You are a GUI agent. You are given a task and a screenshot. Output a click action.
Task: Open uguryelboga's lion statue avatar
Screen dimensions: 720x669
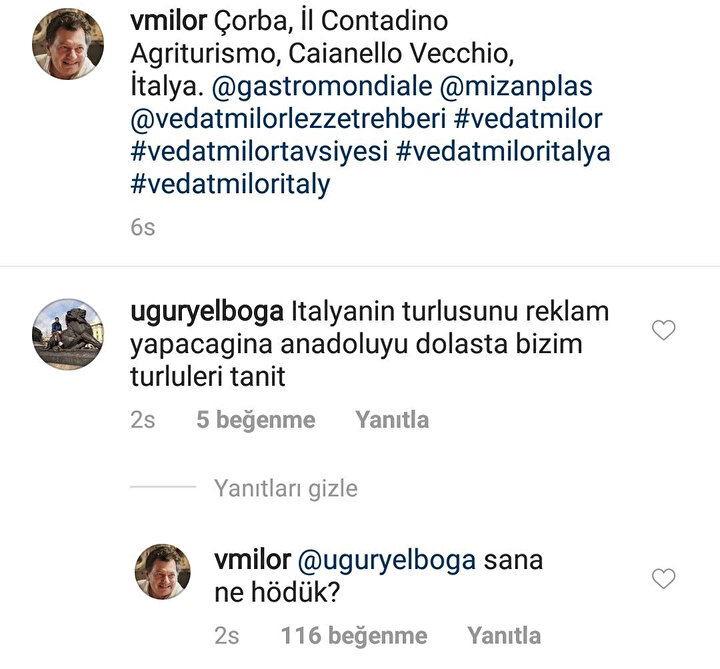68,334
